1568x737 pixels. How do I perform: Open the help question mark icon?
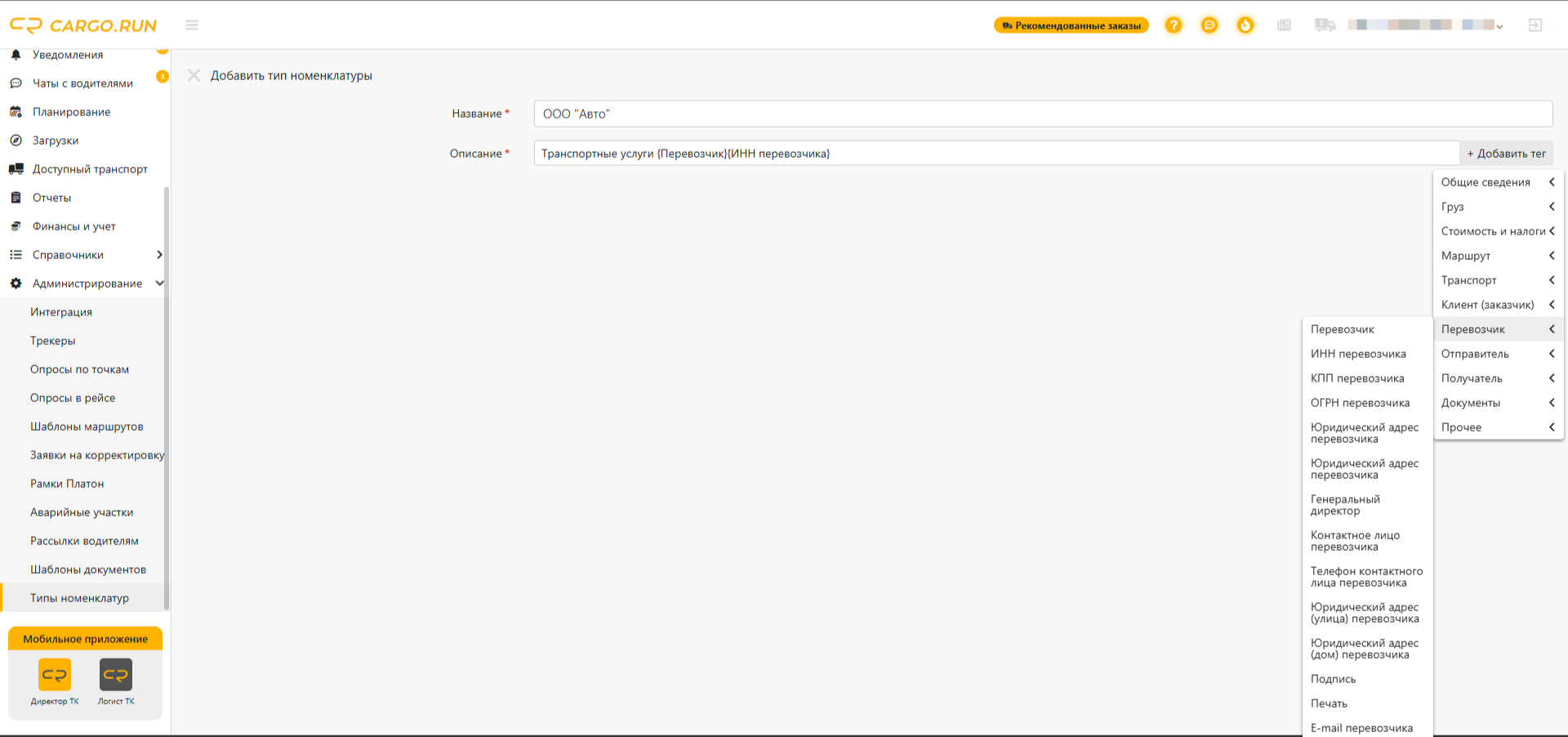click(x=1174, y=25)
